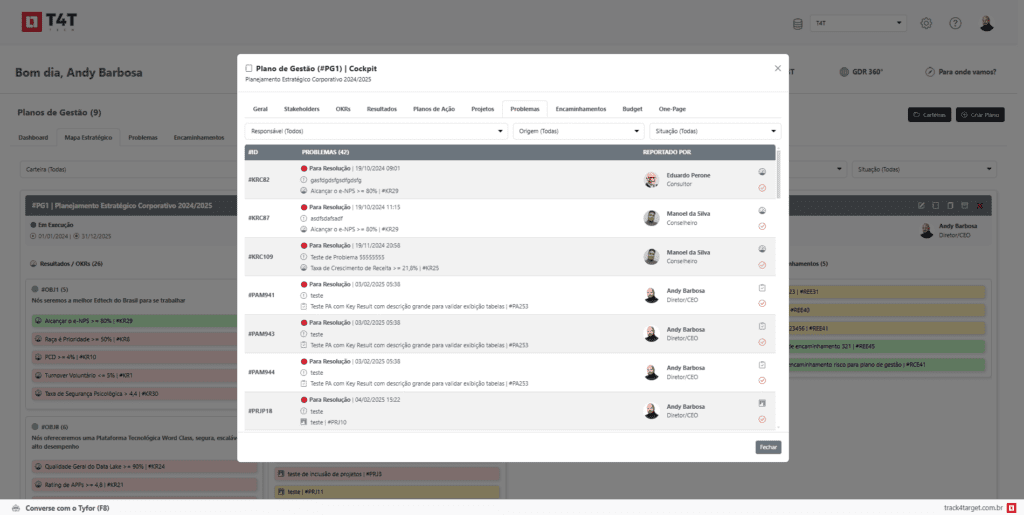Expand the Origem (Todas) dropdown
Screen dimensions: 1024x515
[579, 131]
